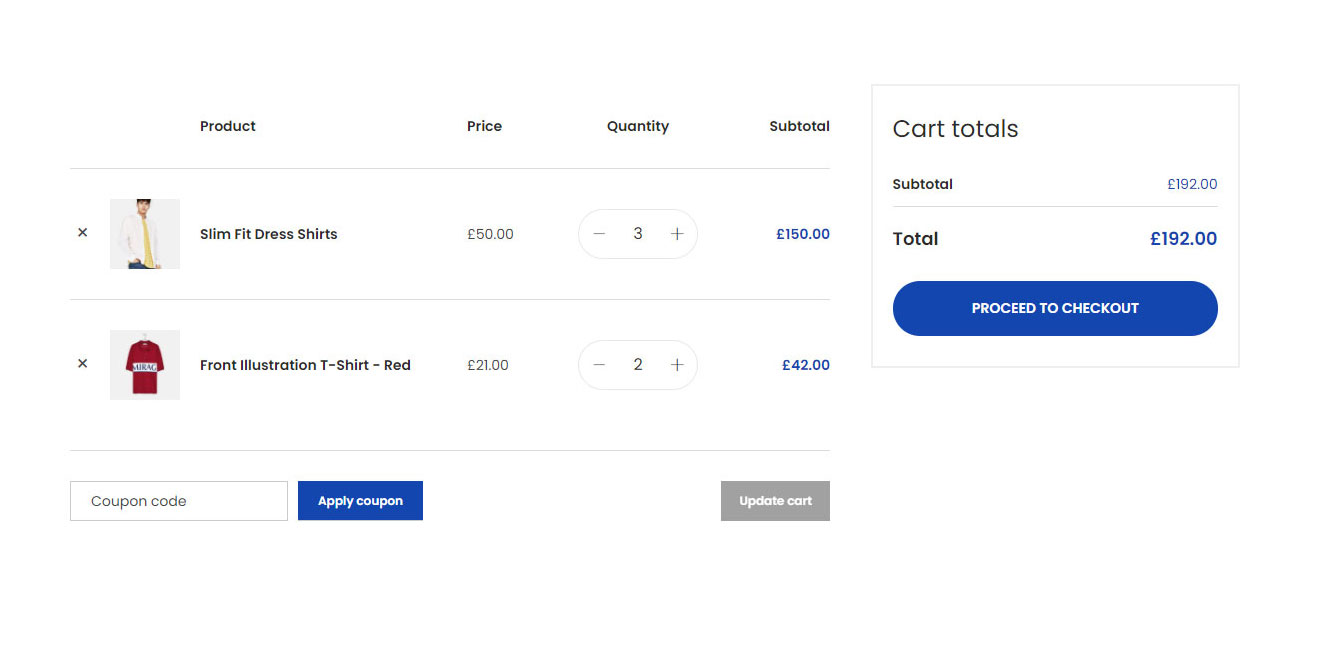This screenshot has width=1318, height=659.
Task: Click the Update cart button
Action: [x=775, y=501]
